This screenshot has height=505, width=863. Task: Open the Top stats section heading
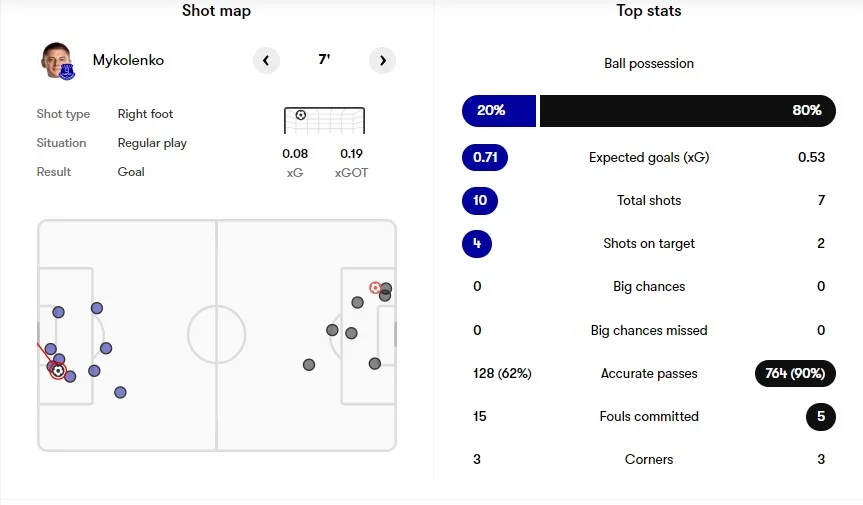648,11
